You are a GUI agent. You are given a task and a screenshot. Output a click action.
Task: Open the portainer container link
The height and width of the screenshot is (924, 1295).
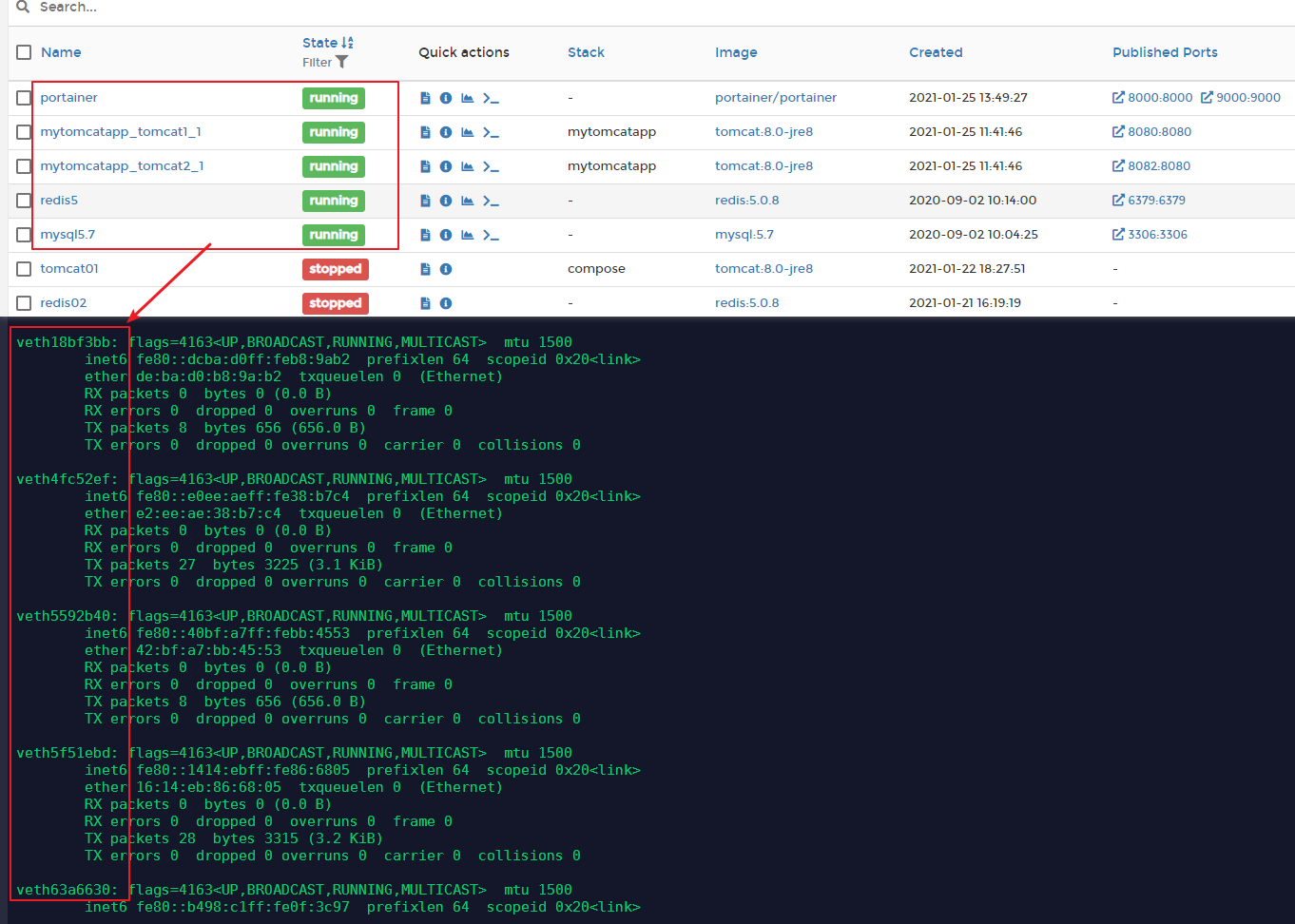point(68,98)
